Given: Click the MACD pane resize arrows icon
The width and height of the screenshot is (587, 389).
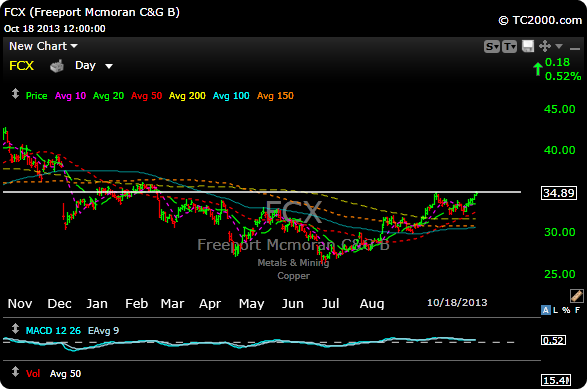Looking at the screenshot, I should tap(15, 329).
